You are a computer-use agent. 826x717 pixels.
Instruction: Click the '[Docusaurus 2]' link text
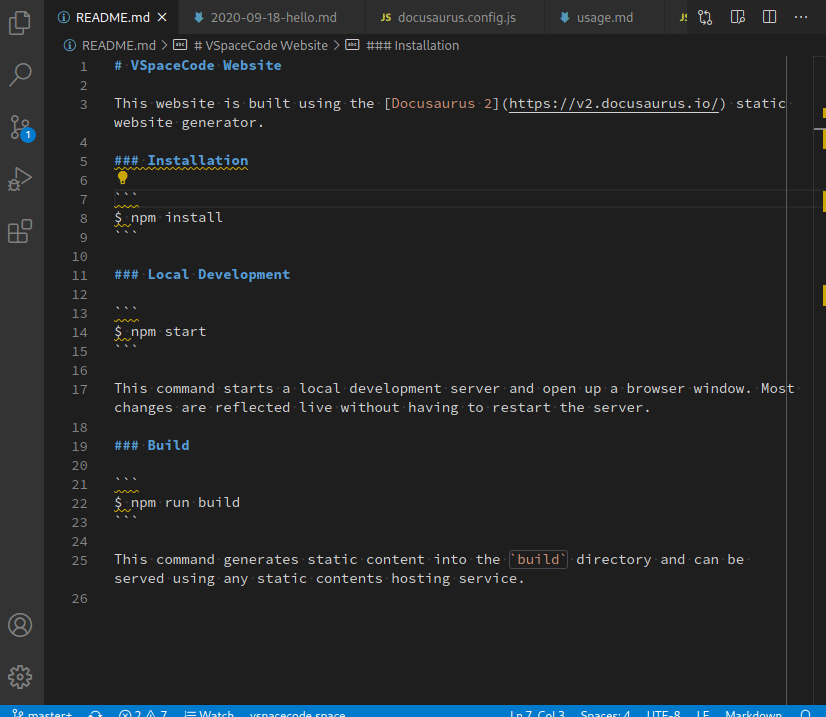[x=441, y=104]
